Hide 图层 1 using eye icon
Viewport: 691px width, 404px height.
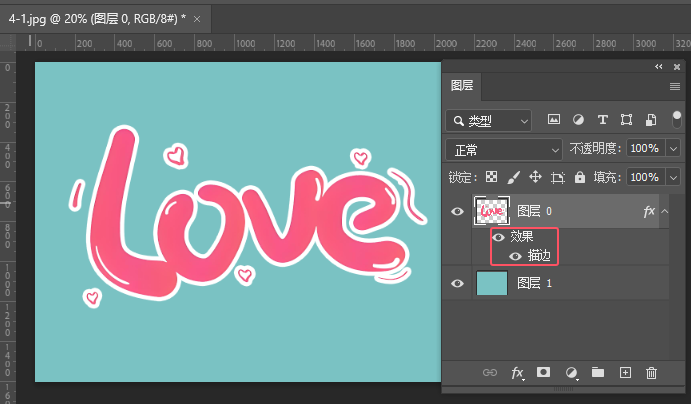pyautogui.click(x=457, y=283)
